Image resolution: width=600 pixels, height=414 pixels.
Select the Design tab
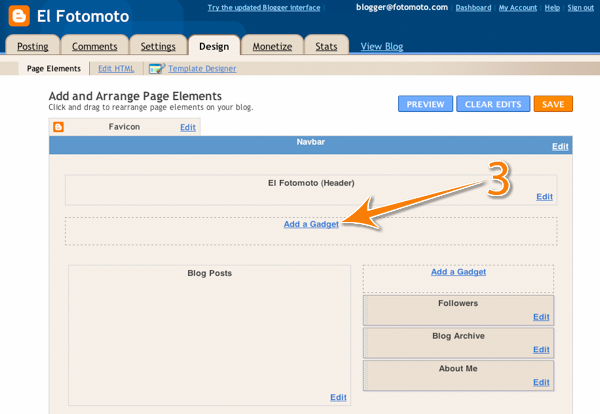click(214, 46)
